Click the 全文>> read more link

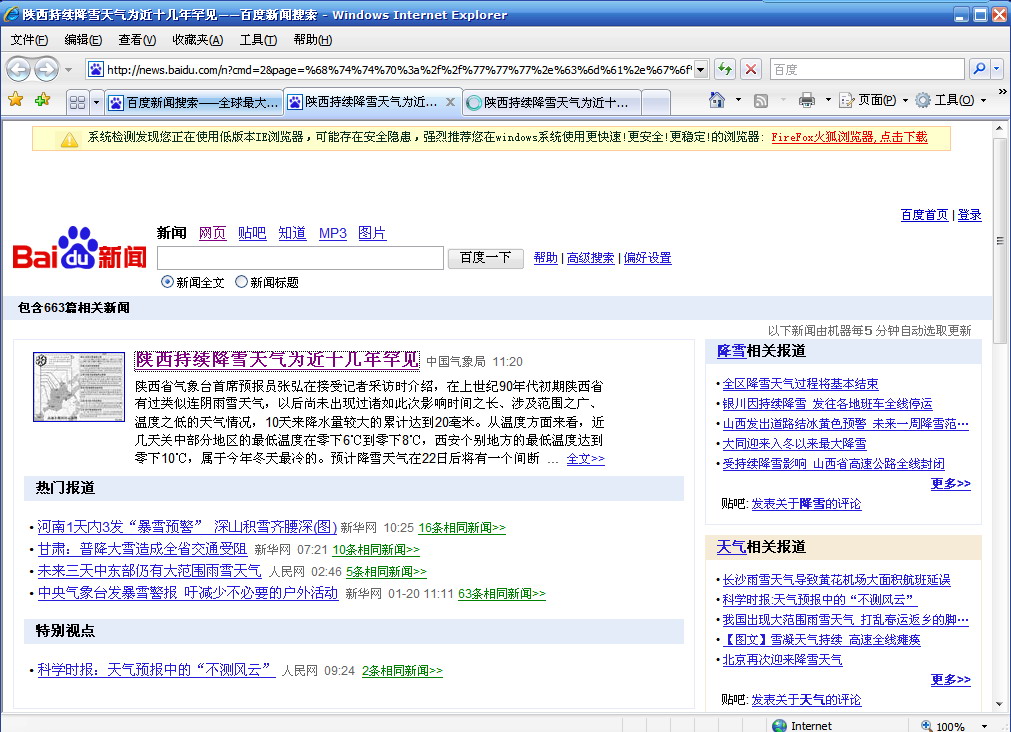click(x=585, y=459)
